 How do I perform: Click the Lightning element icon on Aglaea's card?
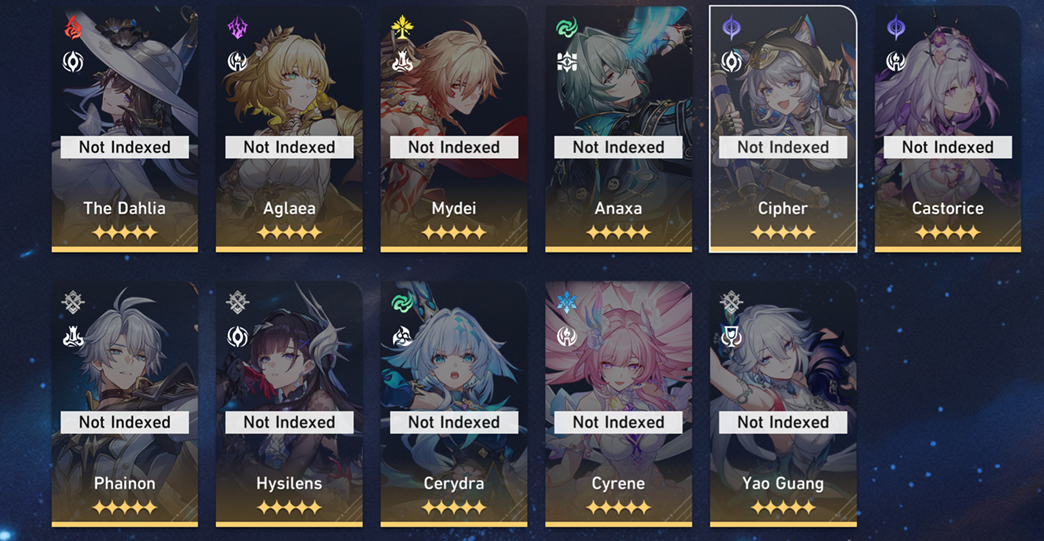237,28
